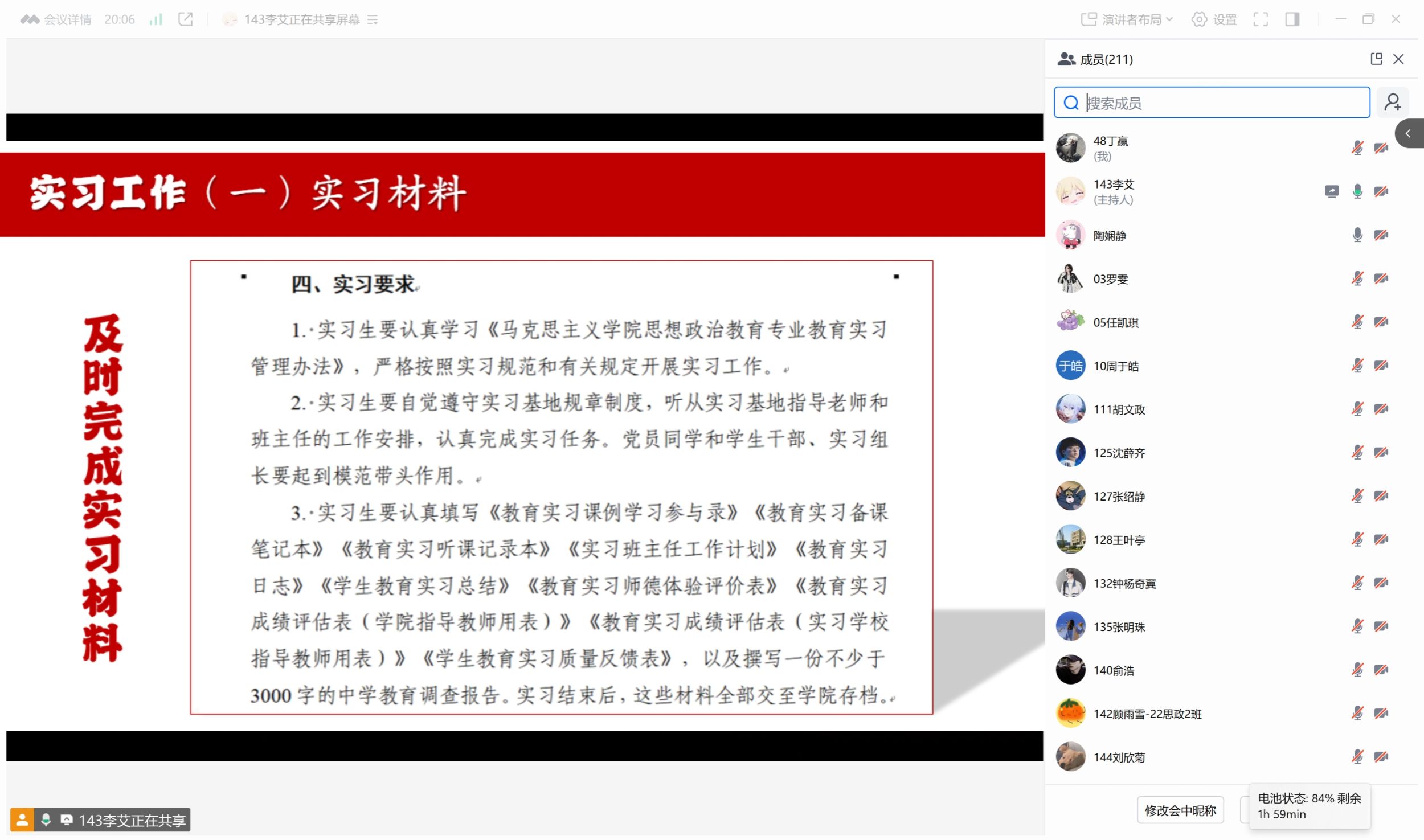This screenshot has height=840, width=1424.
Task: Click the network signal strength icon
Action: coord(156,19)
